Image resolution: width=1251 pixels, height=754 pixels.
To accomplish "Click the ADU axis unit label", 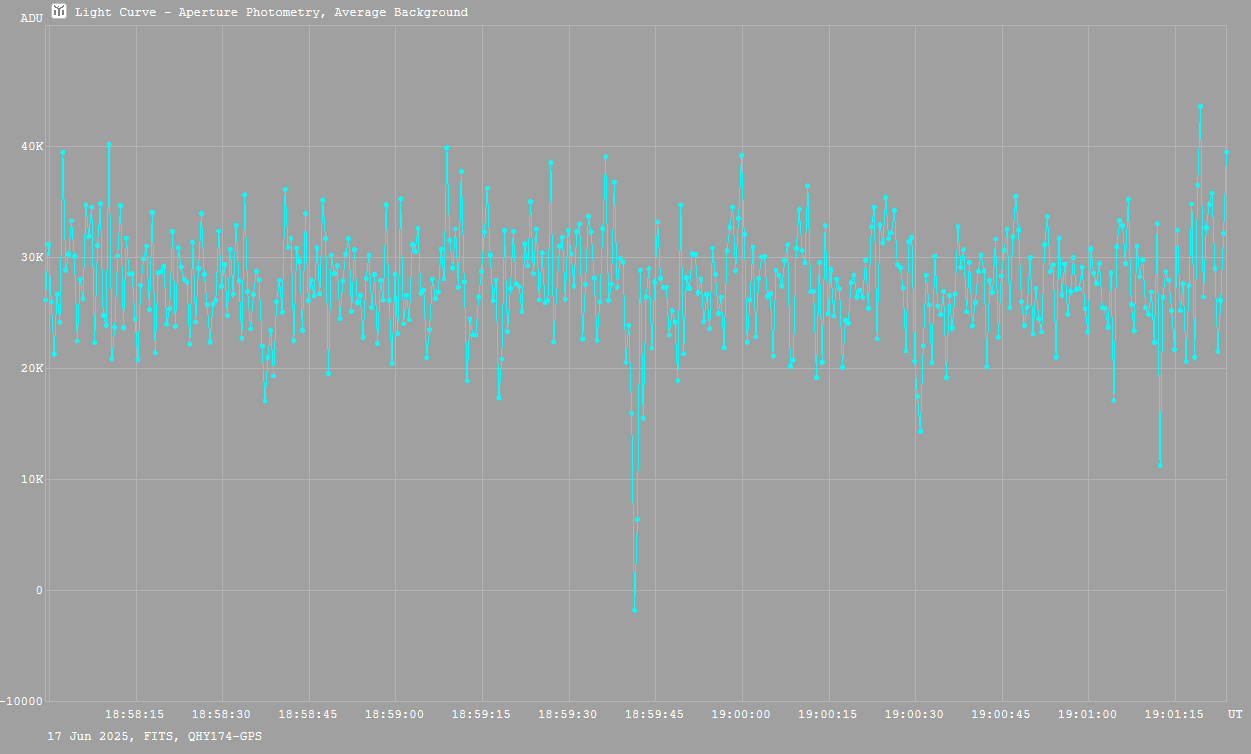I will click(31, 18).
